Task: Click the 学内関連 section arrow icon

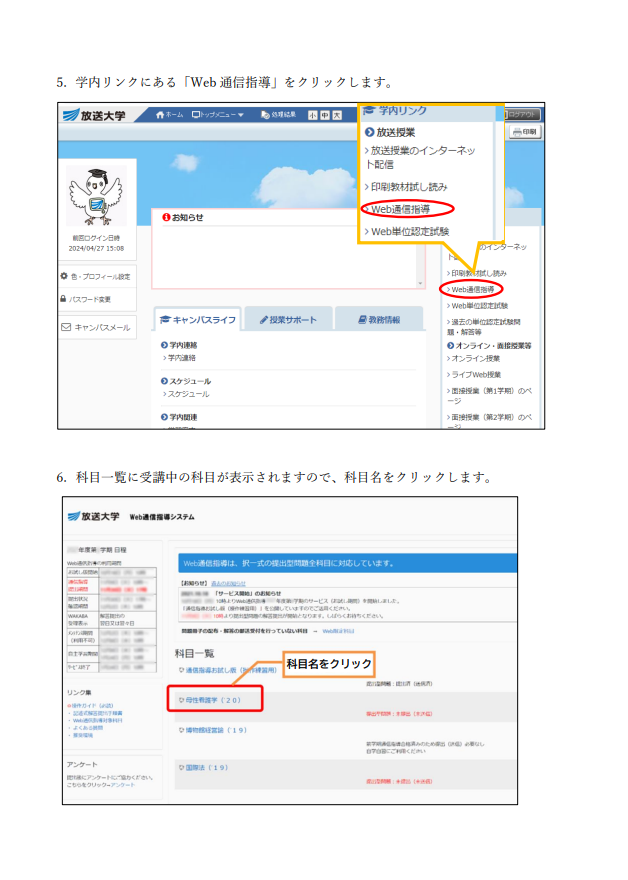Action: tap(164, 417)
